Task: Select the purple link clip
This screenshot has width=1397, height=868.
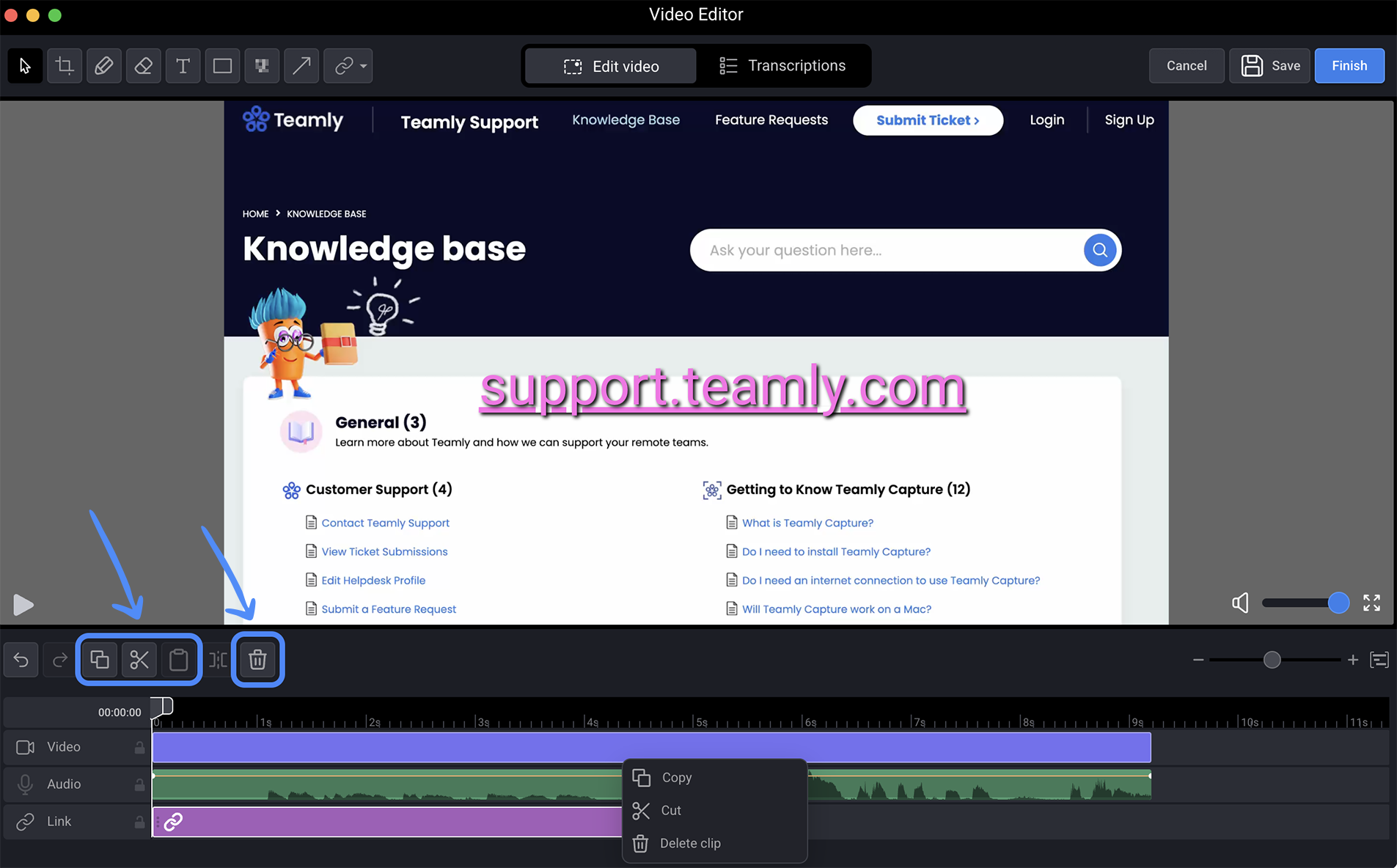Action: point(386,822)
